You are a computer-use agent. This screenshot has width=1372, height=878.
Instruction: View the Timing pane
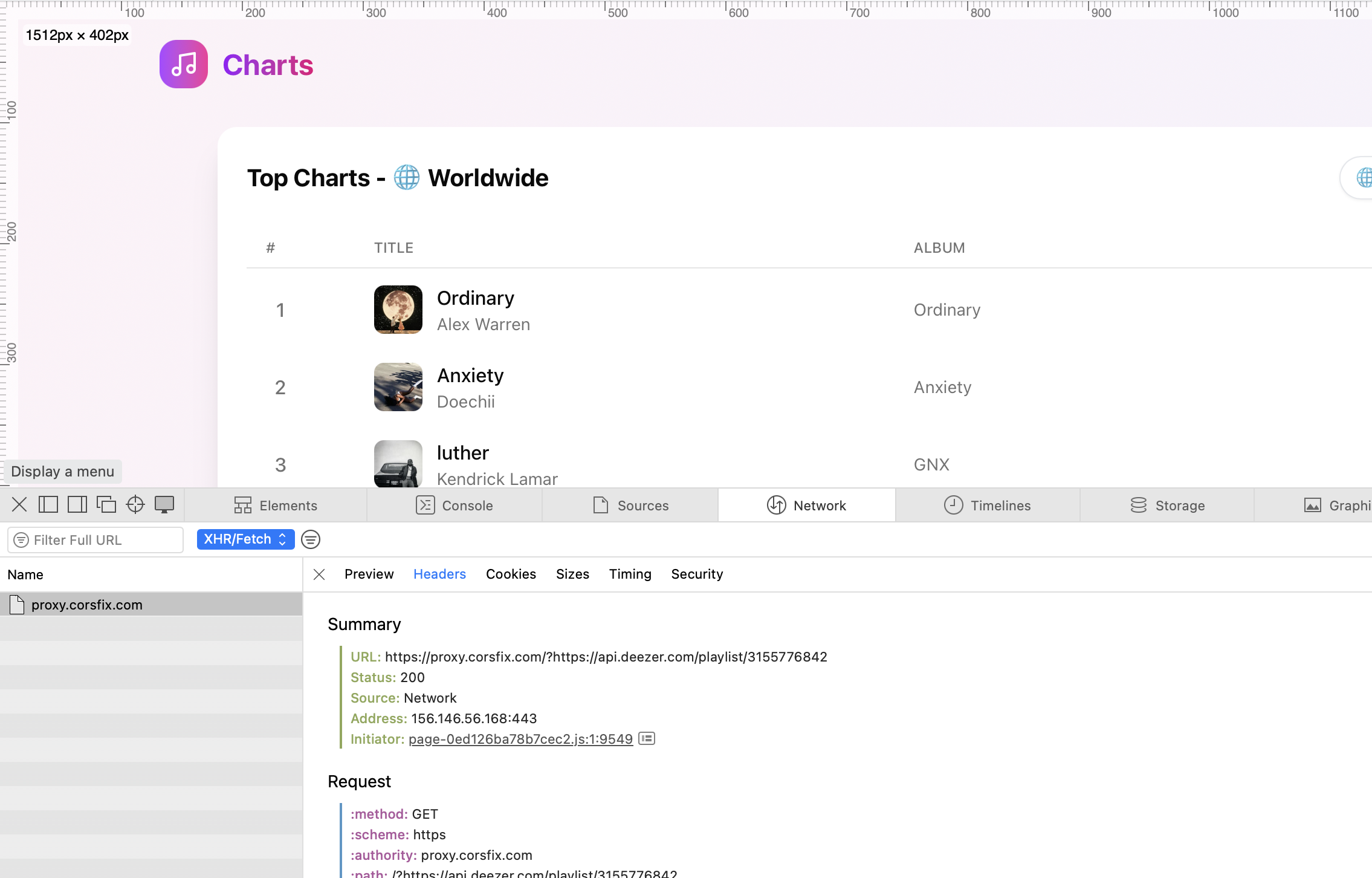pyautogui.click(x=630, y=574)
